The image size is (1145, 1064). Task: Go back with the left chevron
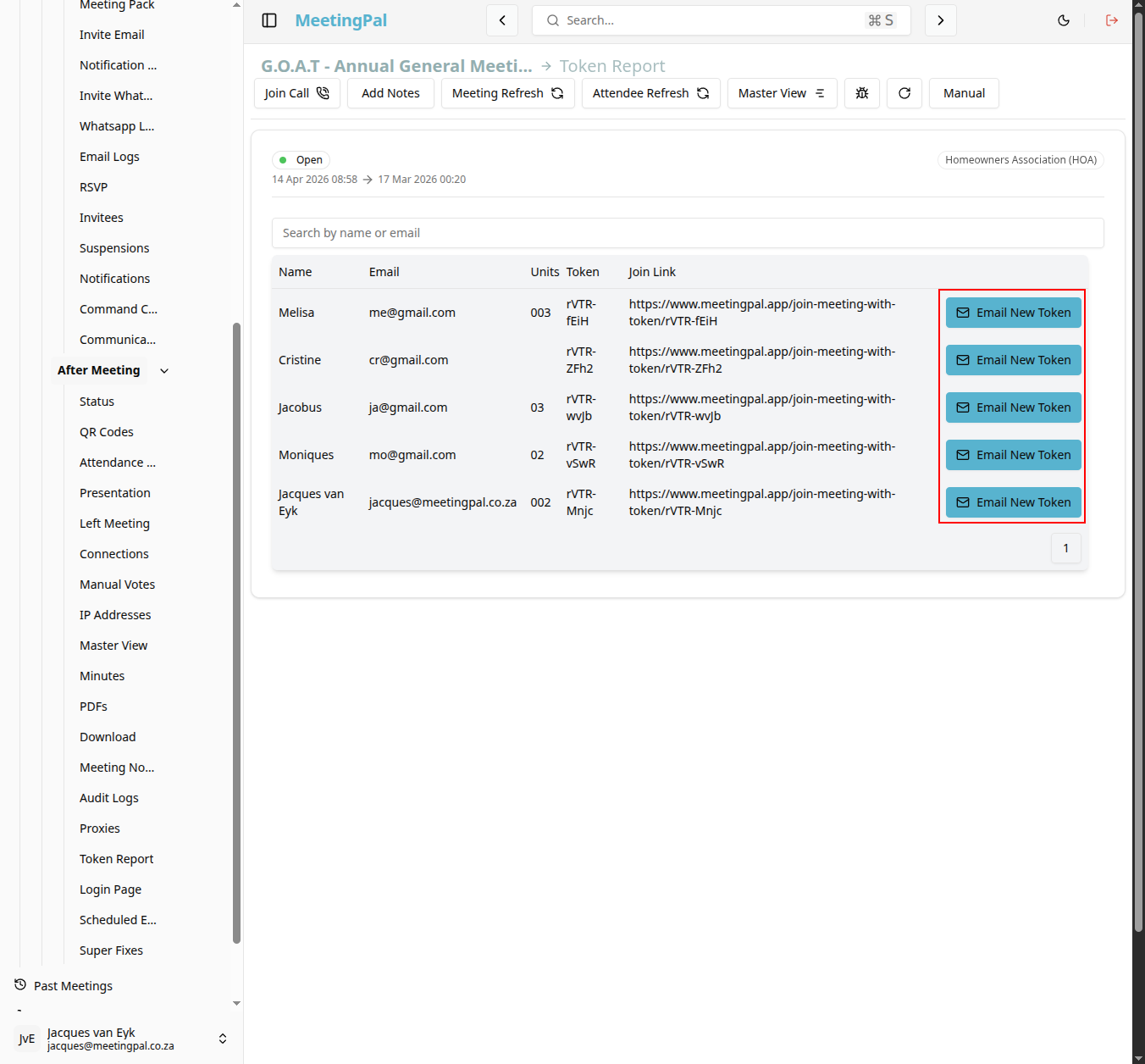[502, 20]
